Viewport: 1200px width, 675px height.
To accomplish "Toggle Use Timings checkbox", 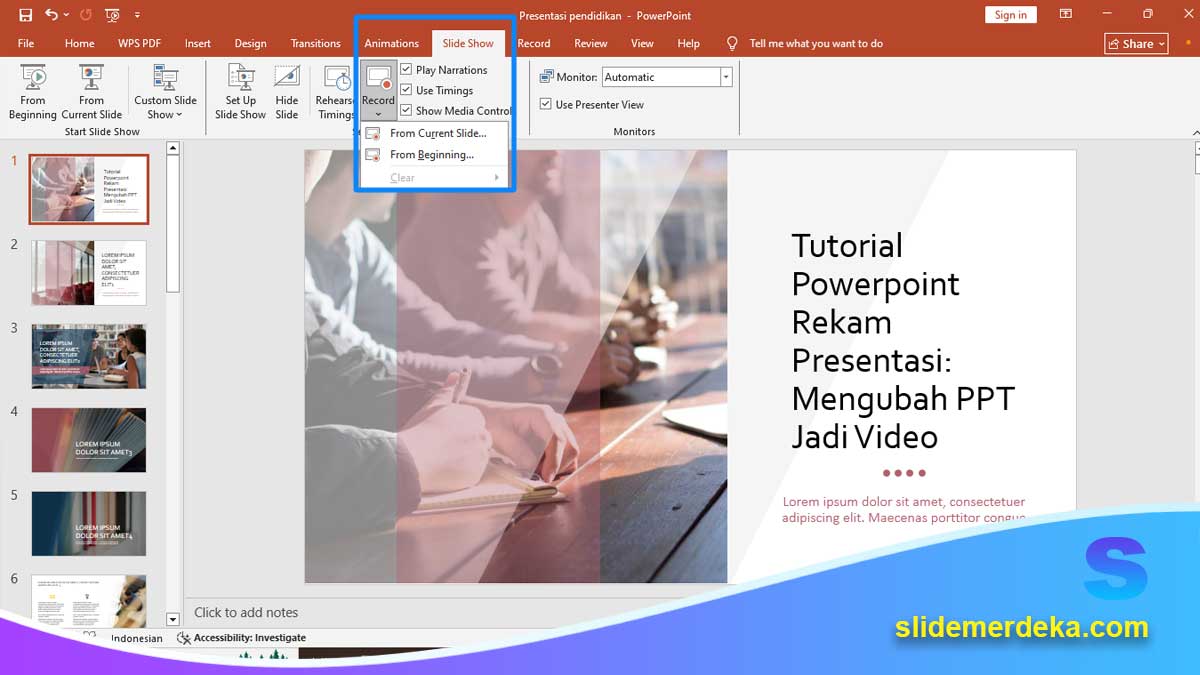I will [406, 90].
